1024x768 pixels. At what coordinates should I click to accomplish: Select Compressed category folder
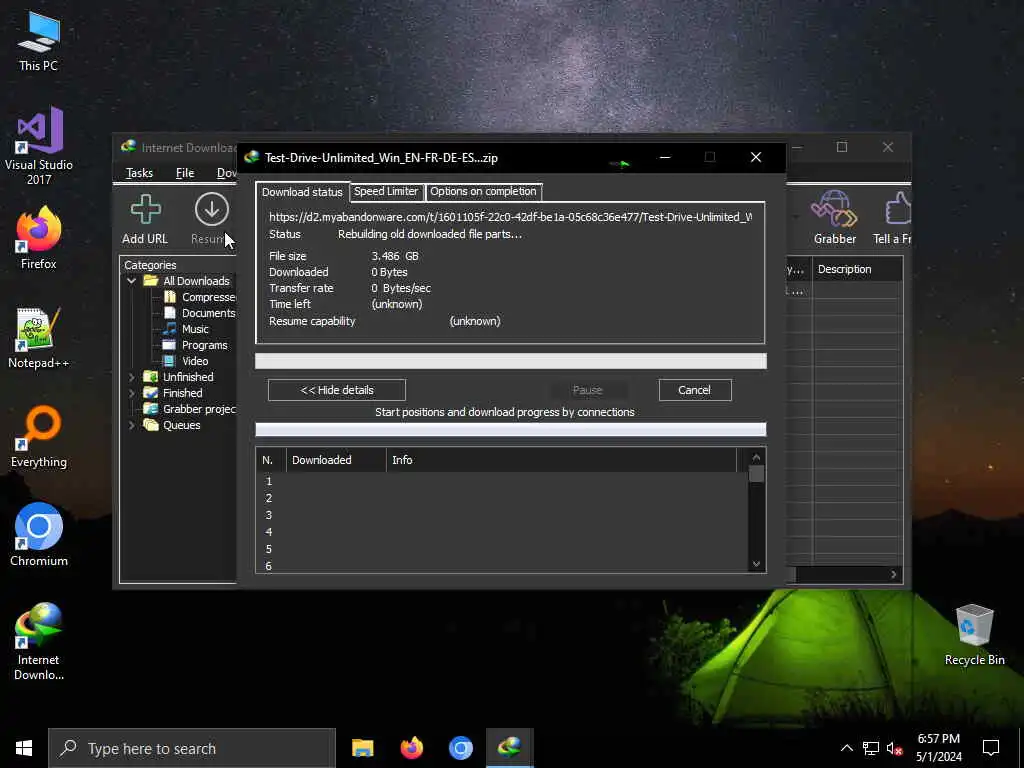point(199,297)
